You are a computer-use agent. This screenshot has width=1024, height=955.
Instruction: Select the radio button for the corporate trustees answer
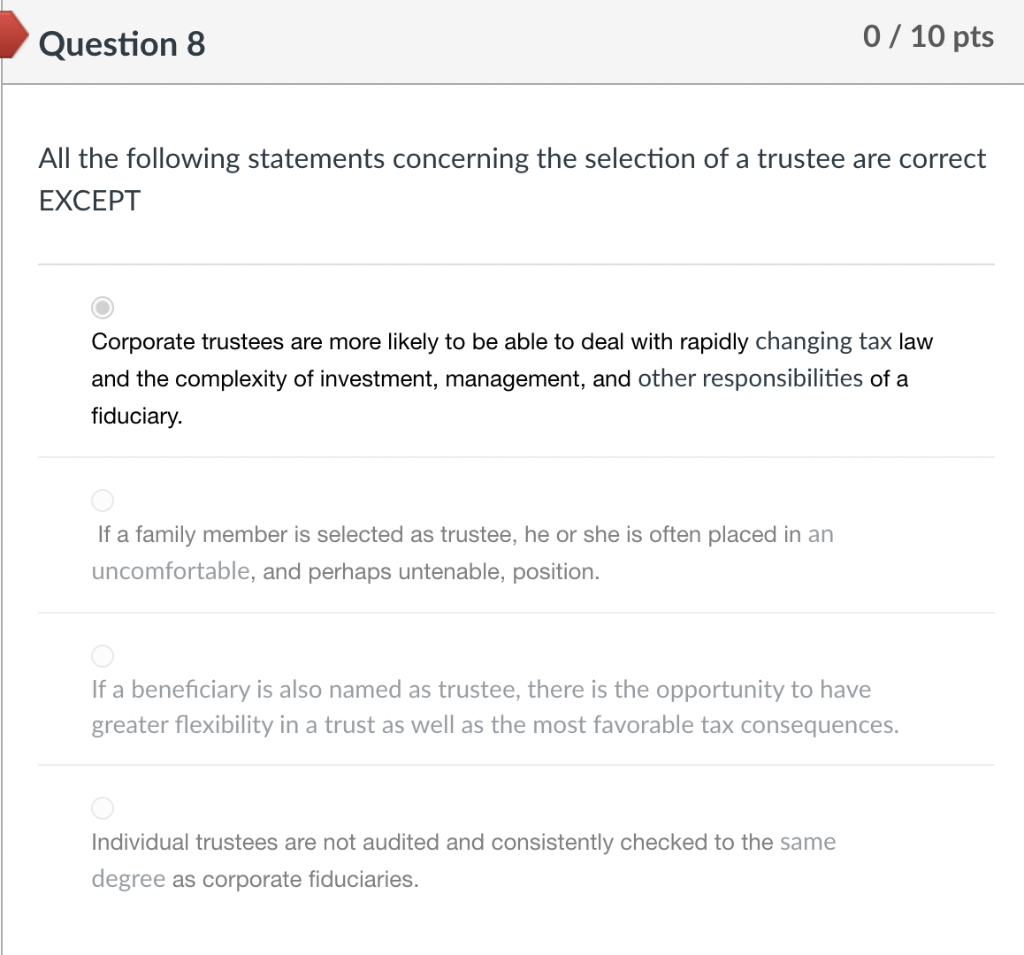pos(102,307)
